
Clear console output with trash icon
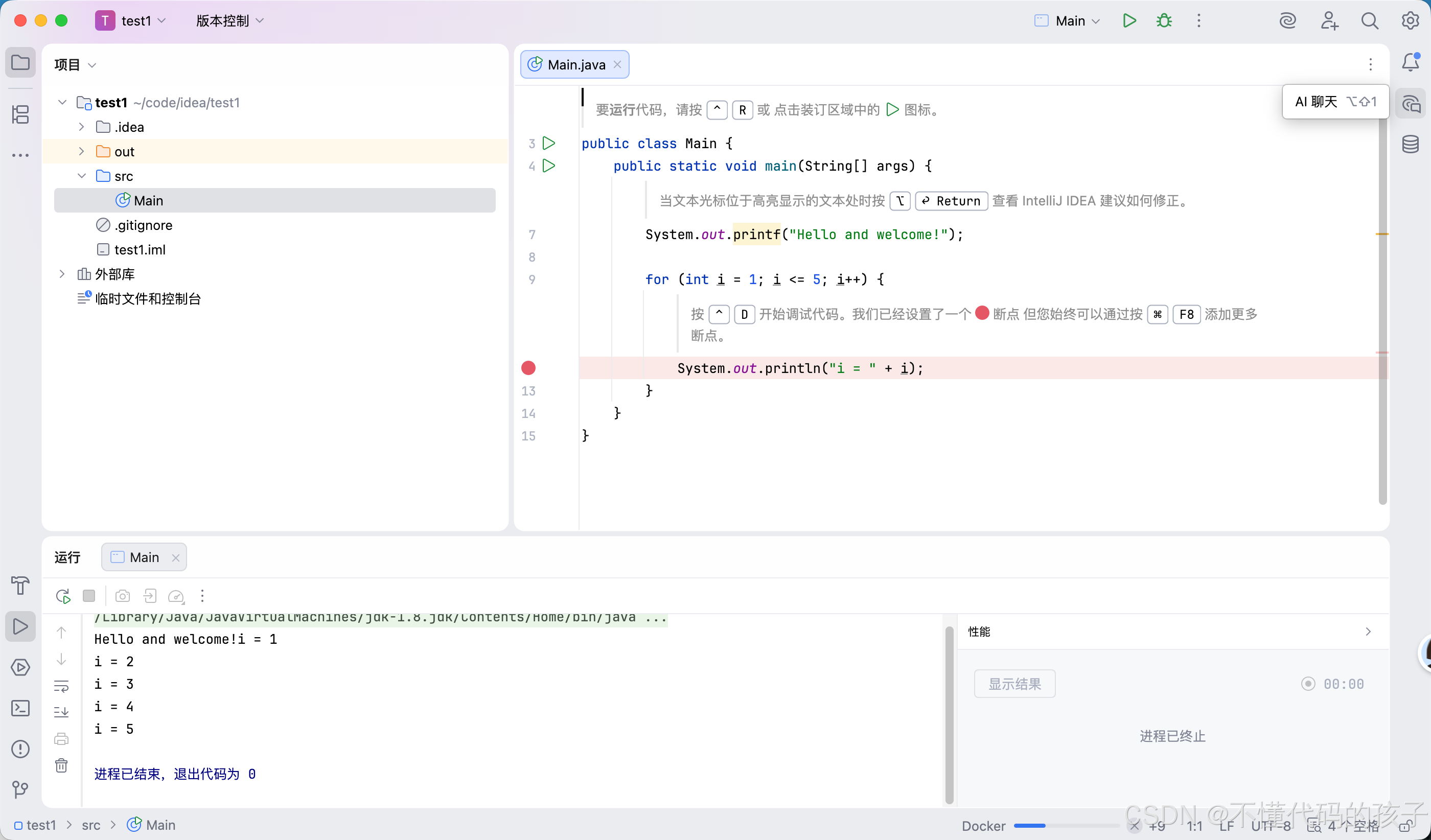pyautogui.click(x=61, y=765)
